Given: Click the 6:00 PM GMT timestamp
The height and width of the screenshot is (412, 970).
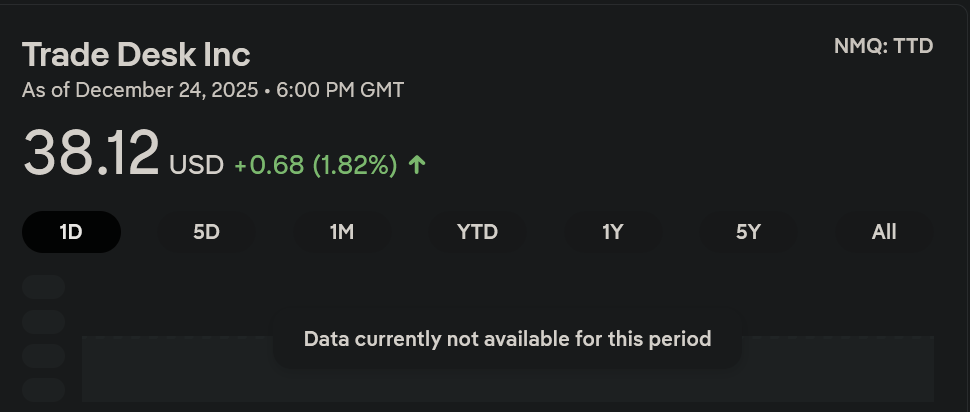Looking at the screenshot, I should pos(340,90).
